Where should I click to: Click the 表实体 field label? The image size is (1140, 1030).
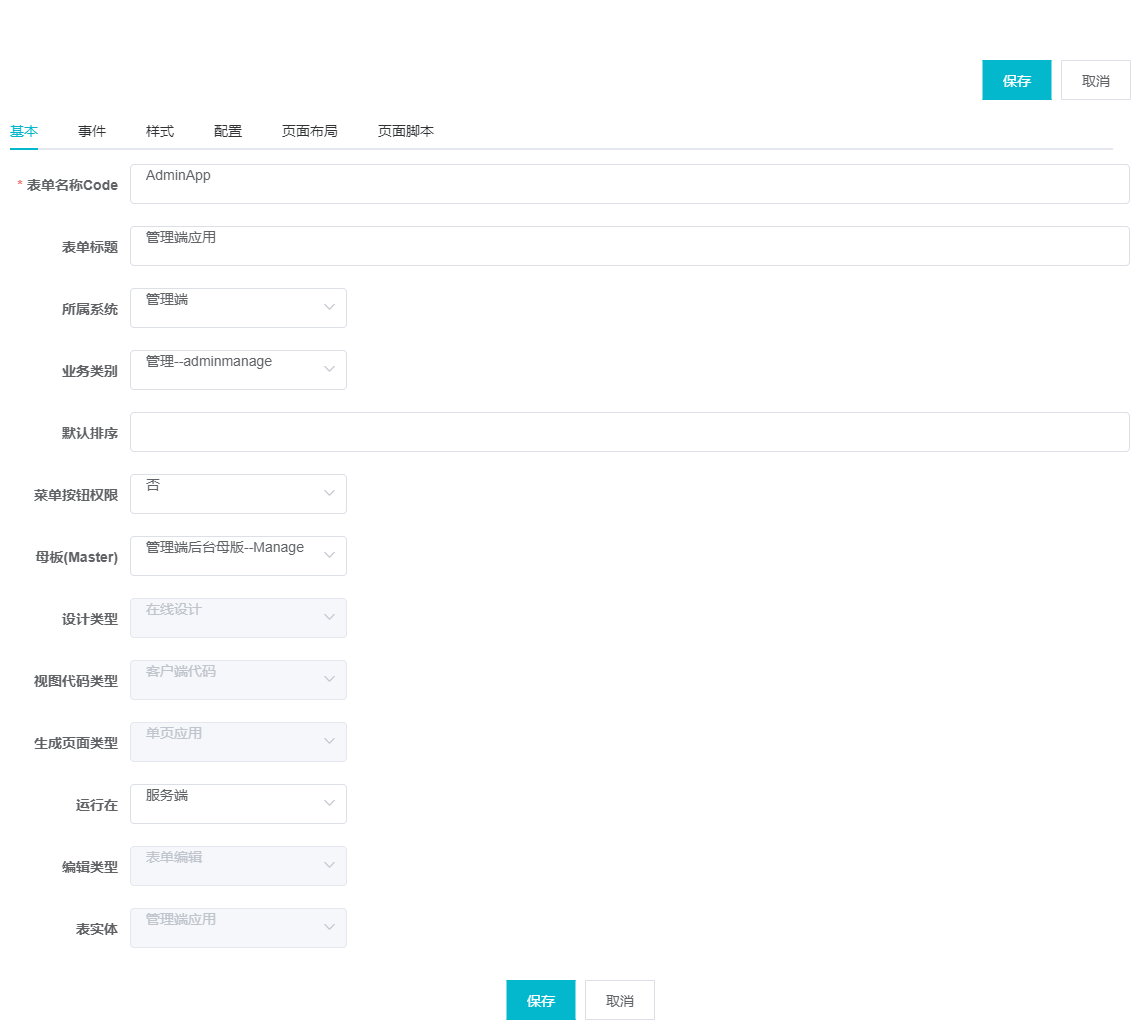tap(97, 930)
